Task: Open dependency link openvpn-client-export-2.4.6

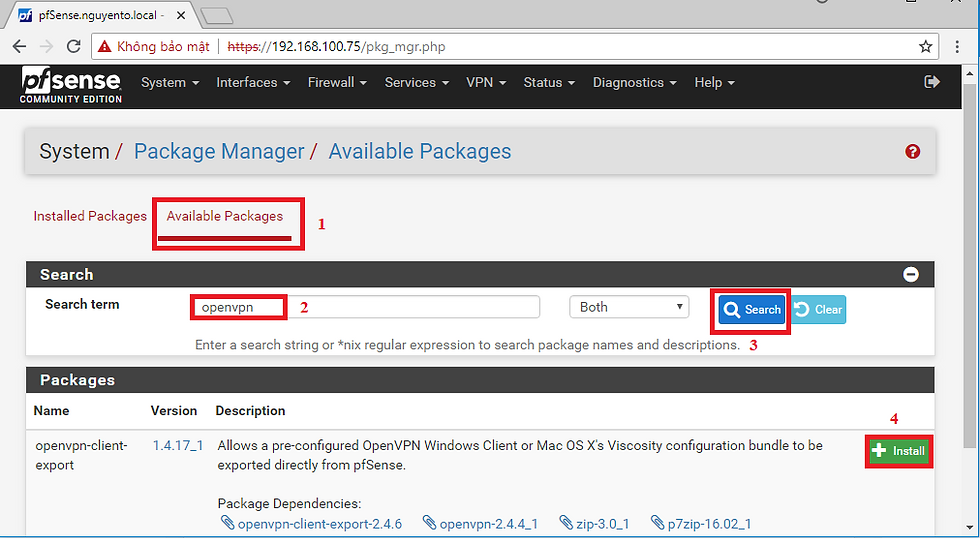Action: pos(312,523)
